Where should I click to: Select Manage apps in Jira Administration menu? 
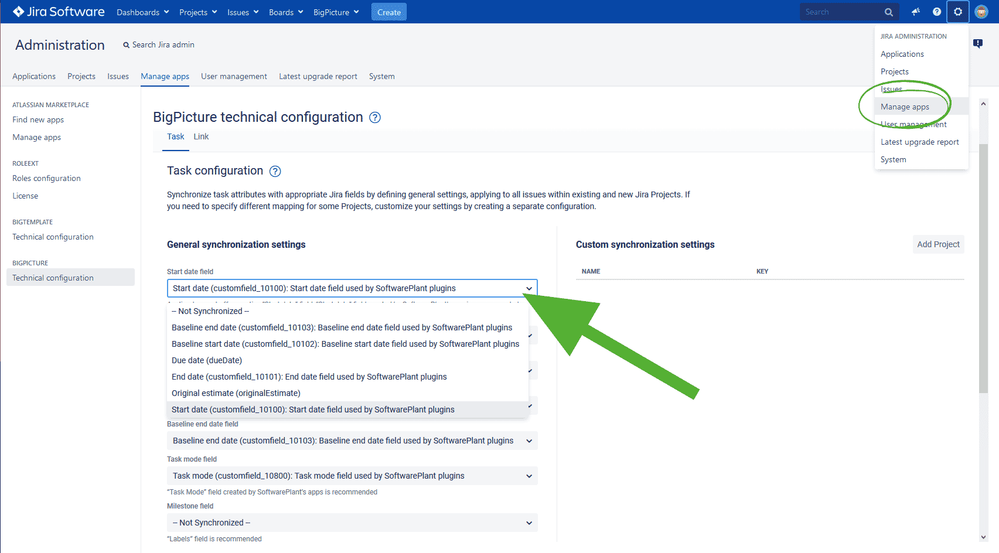click(x=921, y=106)
